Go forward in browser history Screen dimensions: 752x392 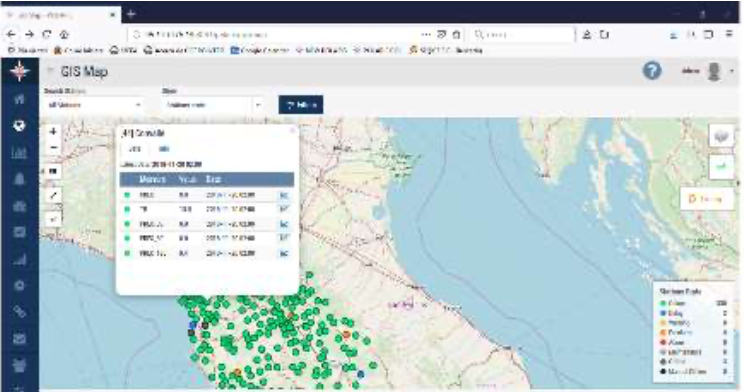30,35
